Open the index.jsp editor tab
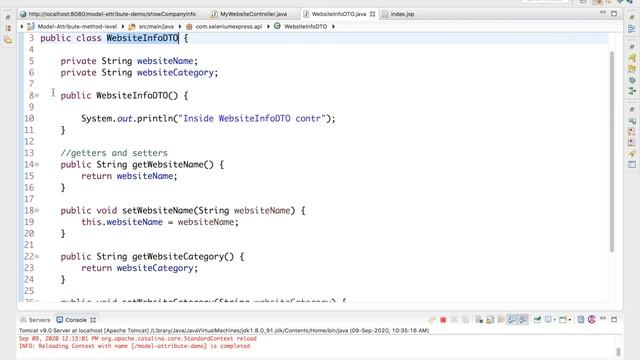This screenshot has height=360, width=640. coord(398,14)
